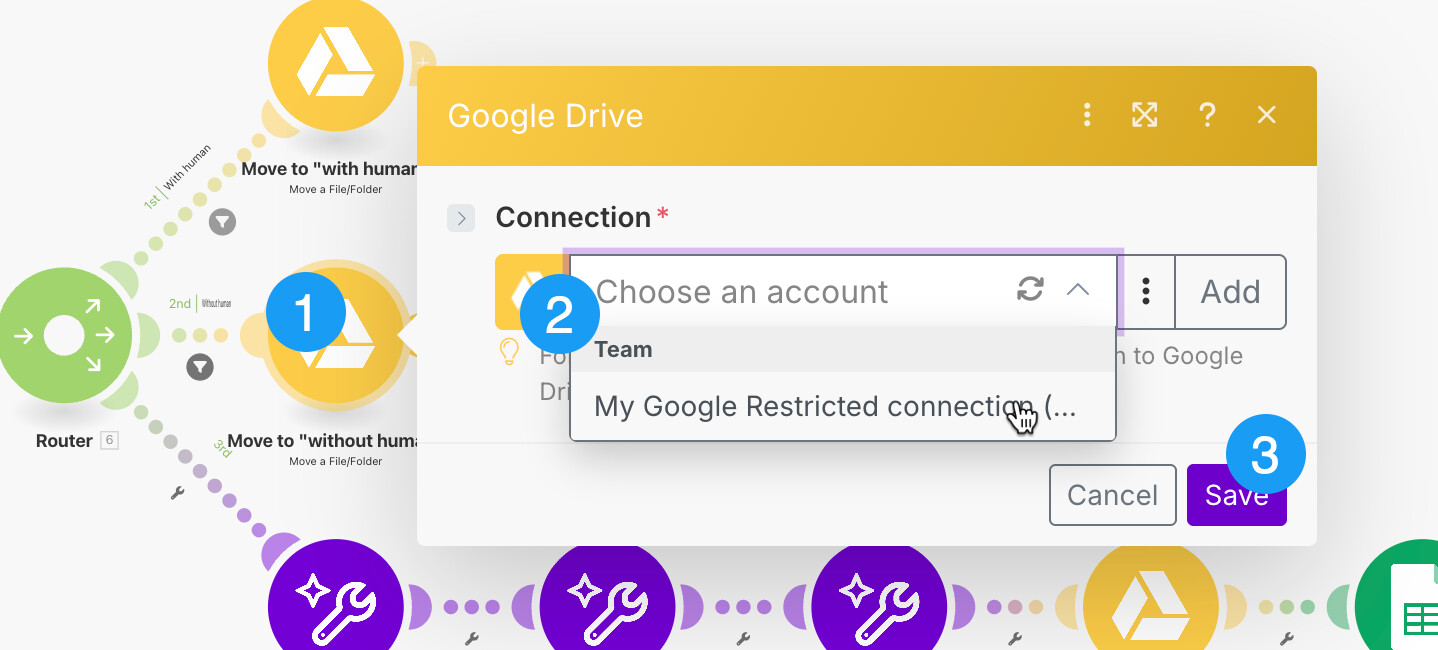Open the dialog header three-dot menu
The image size is (1438, 650).
(1087, 116)
